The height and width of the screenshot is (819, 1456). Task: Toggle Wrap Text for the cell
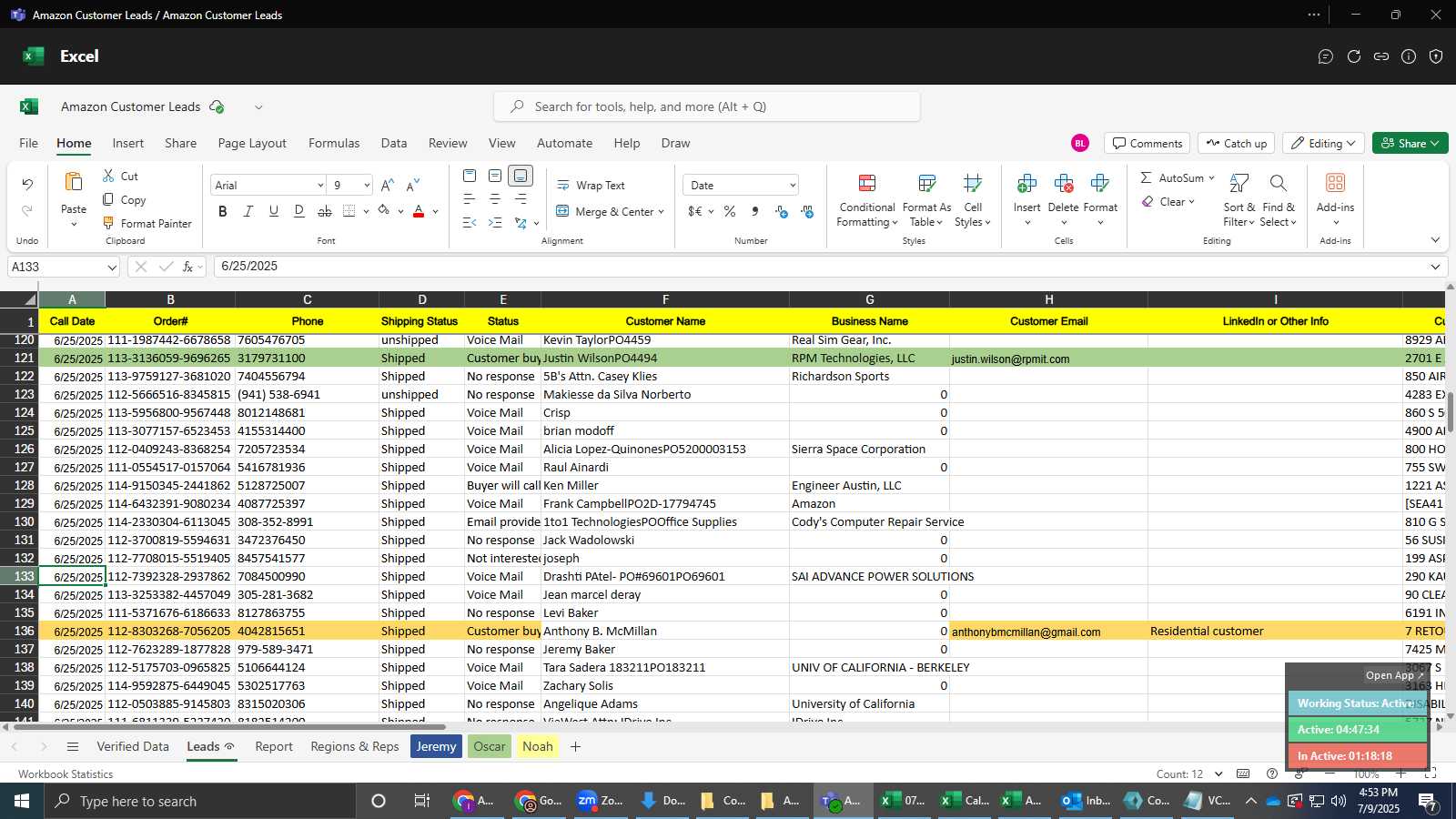(x=591, y=186)
